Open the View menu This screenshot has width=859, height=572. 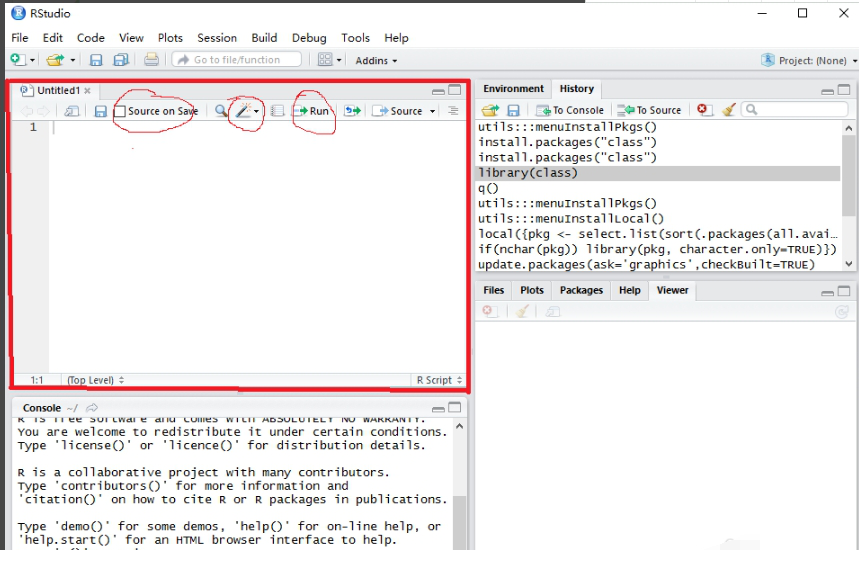(x=131, y=38)
